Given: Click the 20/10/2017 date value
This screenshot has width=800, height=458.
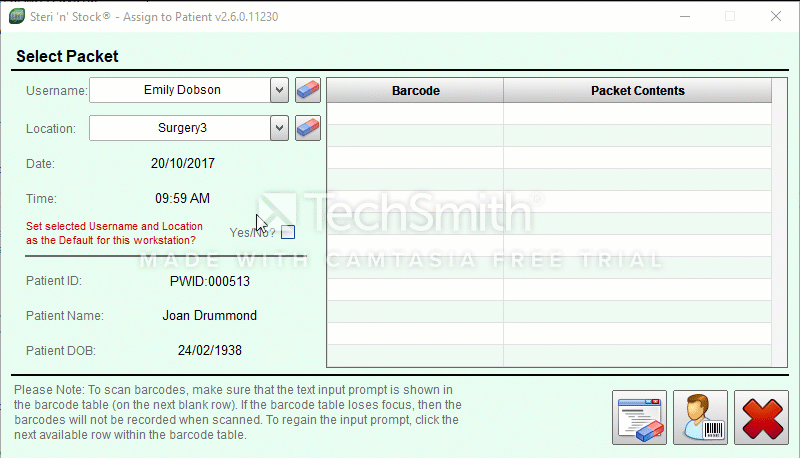Looking at the screenshot, I should tap(183, 163).
